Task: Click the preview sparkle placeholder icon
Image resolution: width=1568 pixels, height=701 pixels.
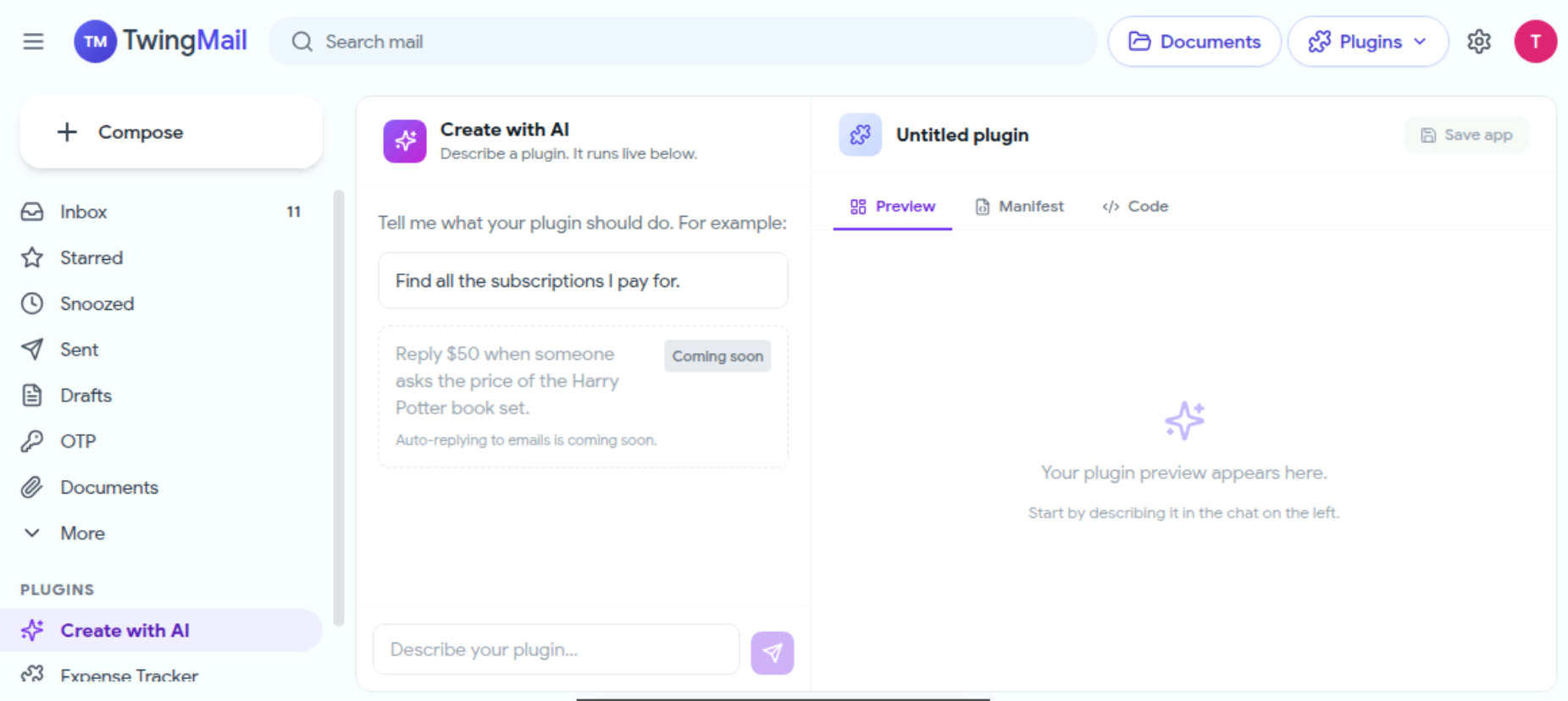Action: pos(1184,421)
